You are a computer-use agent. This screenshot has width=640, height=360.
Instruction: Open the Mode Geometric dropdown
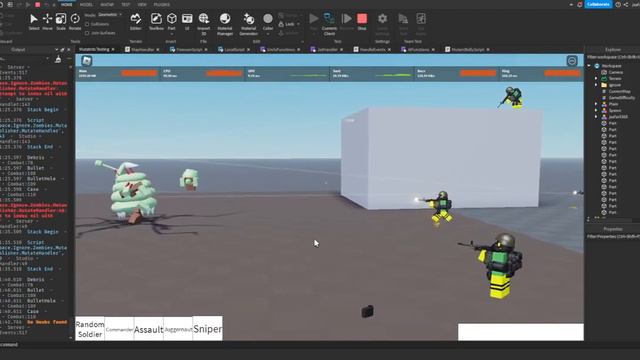[110, 15]
